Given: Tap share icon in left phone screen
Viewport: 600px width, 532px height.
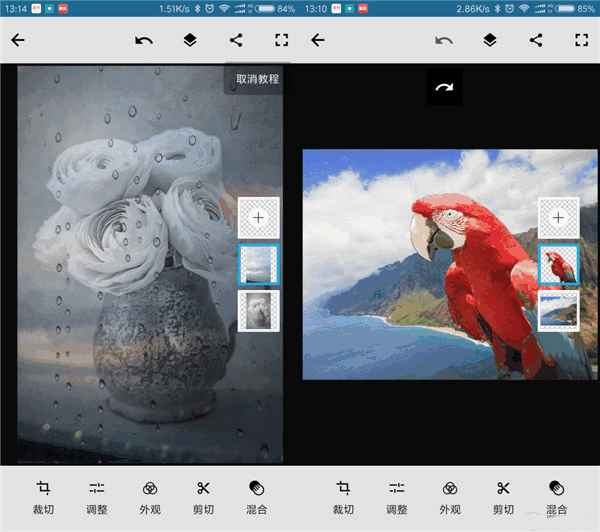Looking at the screenshot, I should pyautogui.click(x=236, y=40).
